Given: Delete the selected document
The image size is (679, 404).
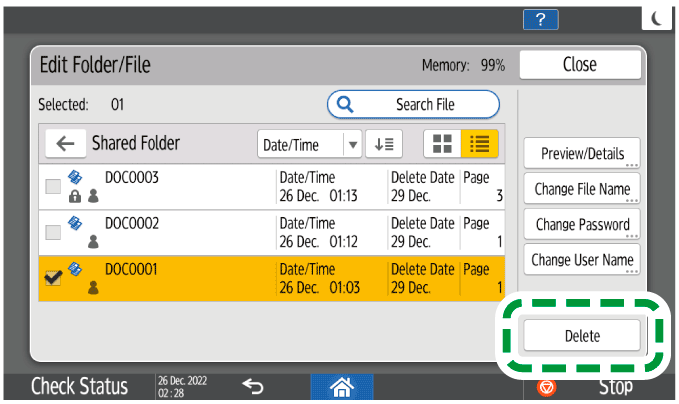Looking at the screenshot, I should tap(581, 335).
